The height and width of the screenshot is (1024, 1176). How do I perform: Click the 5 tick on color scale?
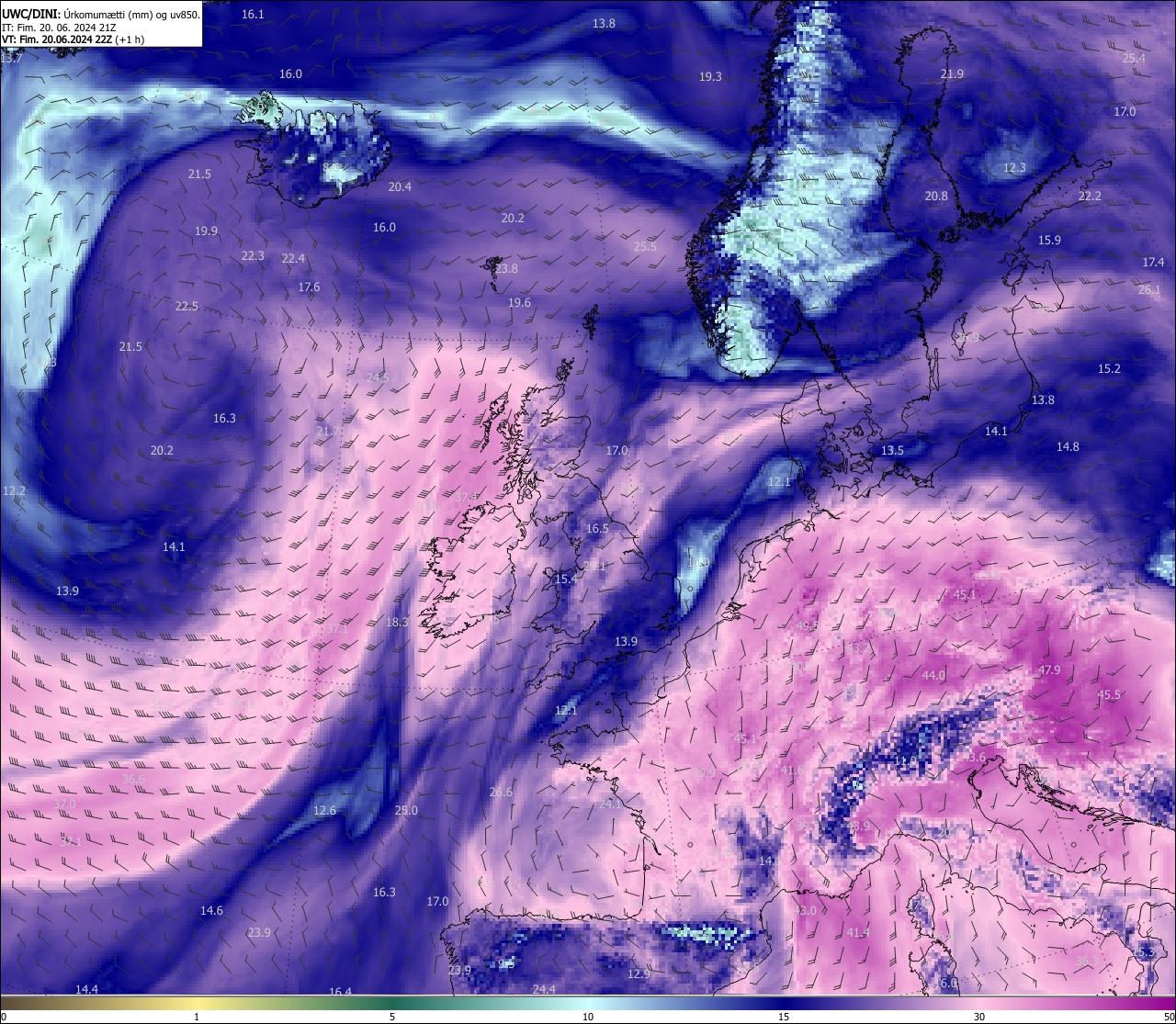pyautogui.click(x=392, y=1017)
